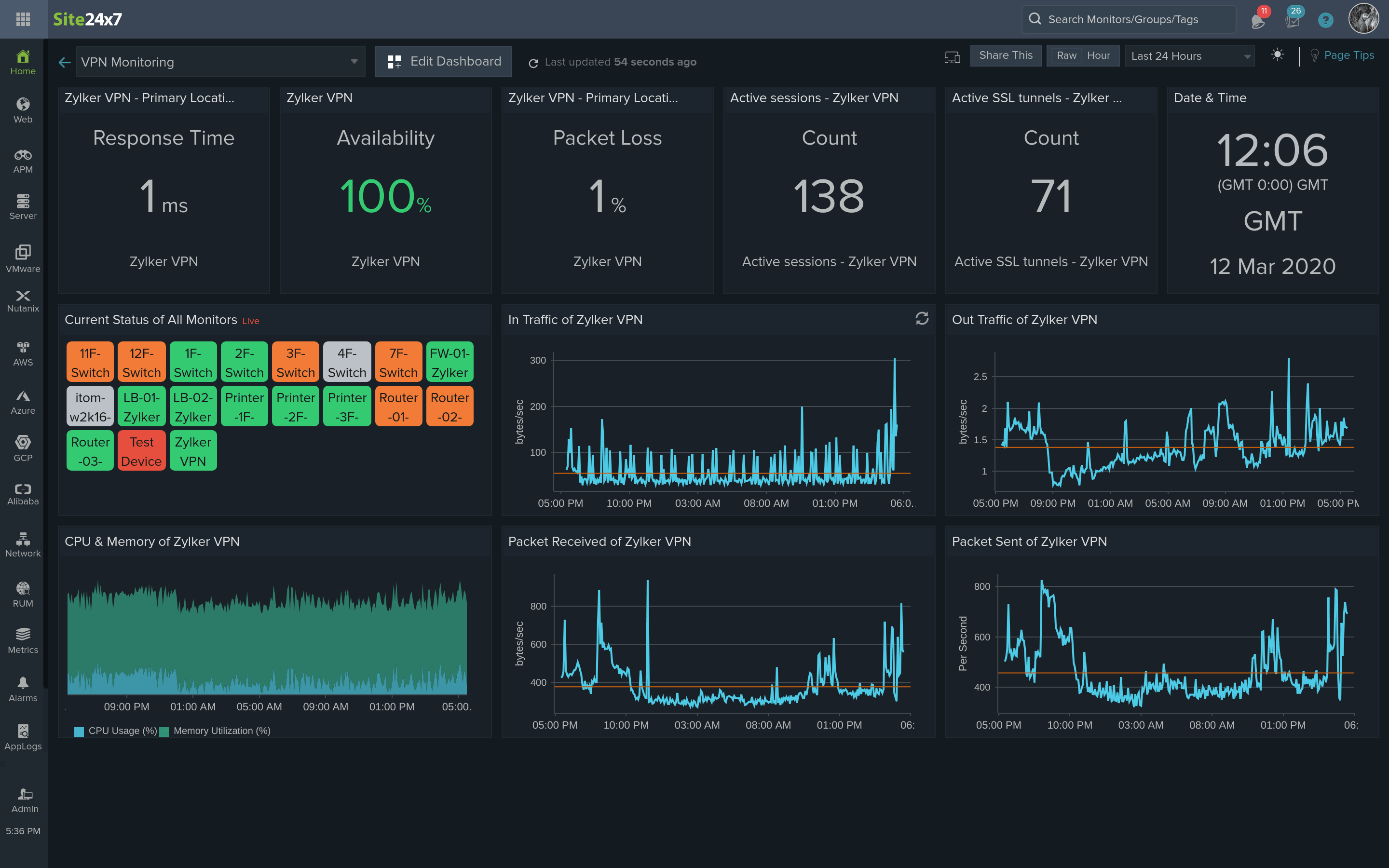Open the APM monitoring section
Screen dimensions: 1389x868
(x=22, y=160)
